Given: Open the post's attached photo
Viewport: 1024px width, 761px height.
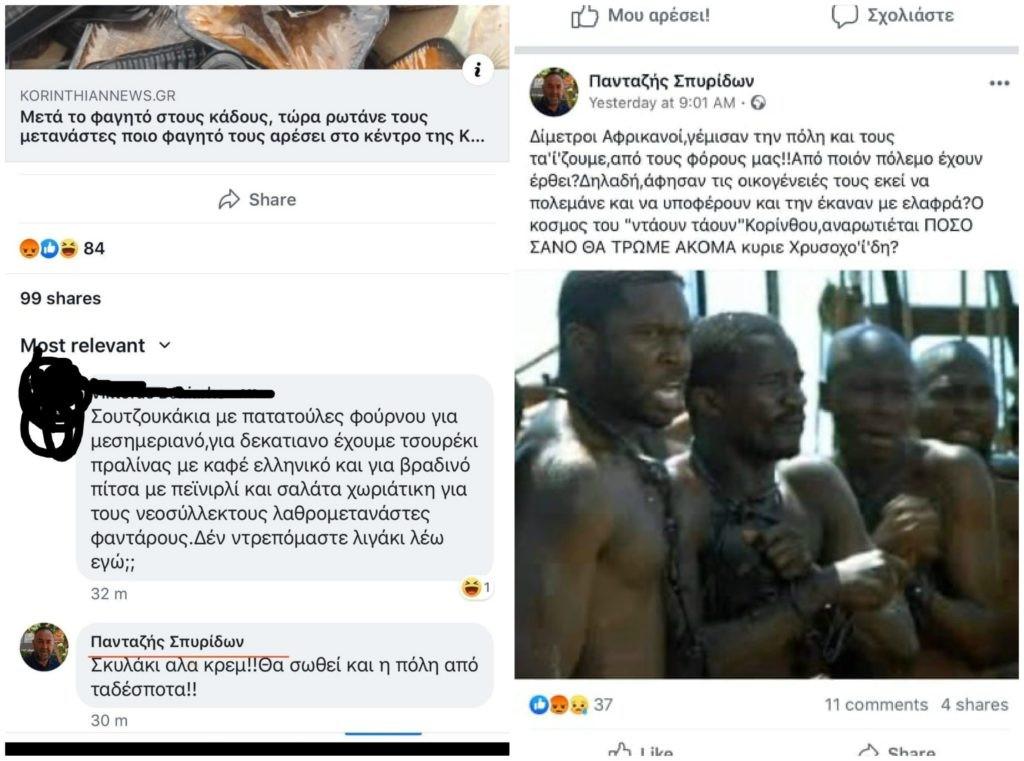Looking at the screenshot, I should [766, 474].
